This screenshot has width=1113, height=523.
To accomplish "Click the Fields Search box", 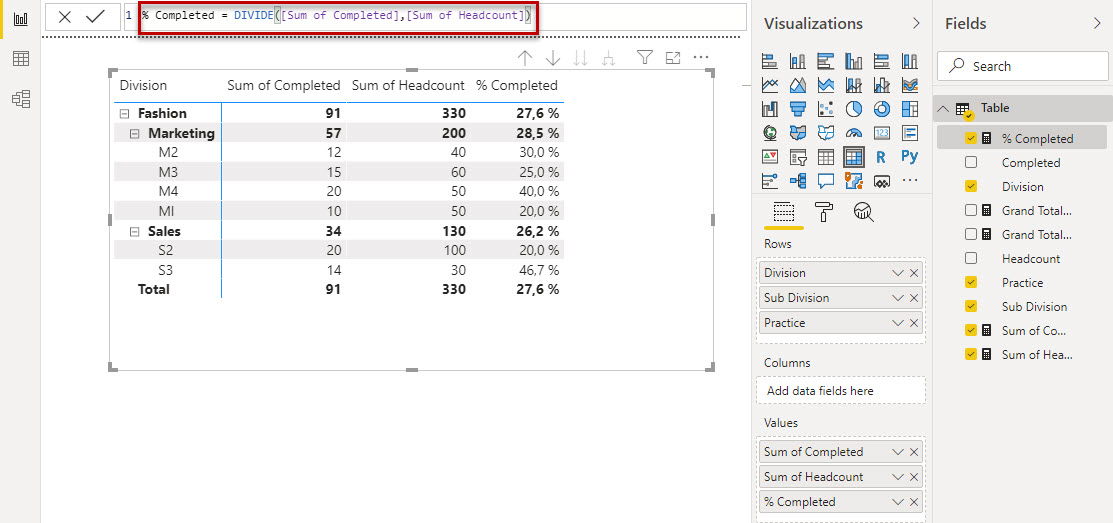I will pos(1022,66).
